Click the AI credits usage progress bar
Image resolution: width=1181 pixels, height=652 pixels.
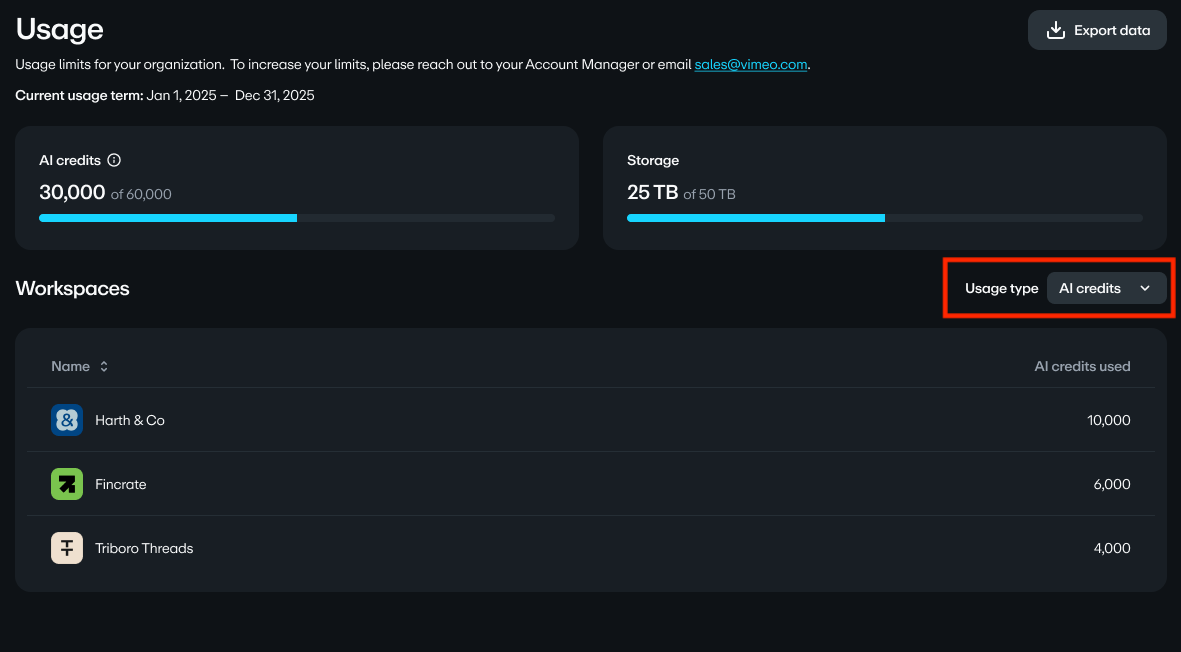[296, 217]
